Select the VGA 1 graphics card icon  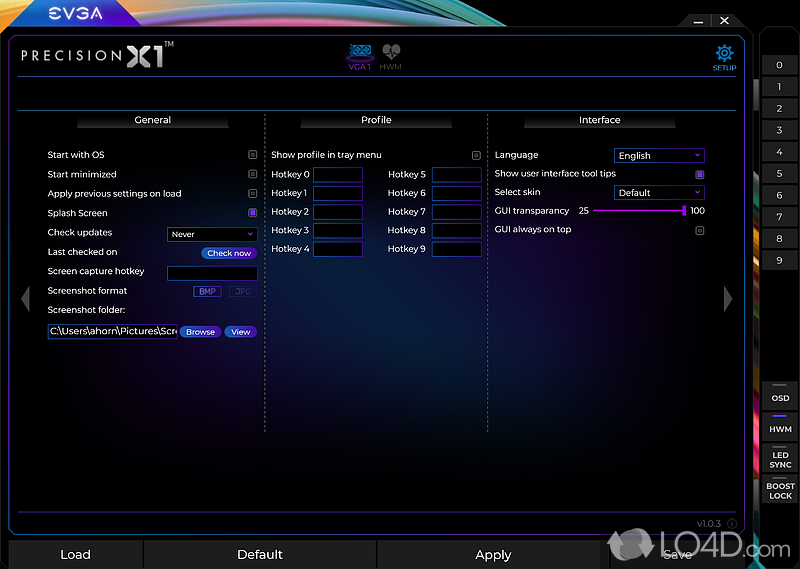(360, 55)
